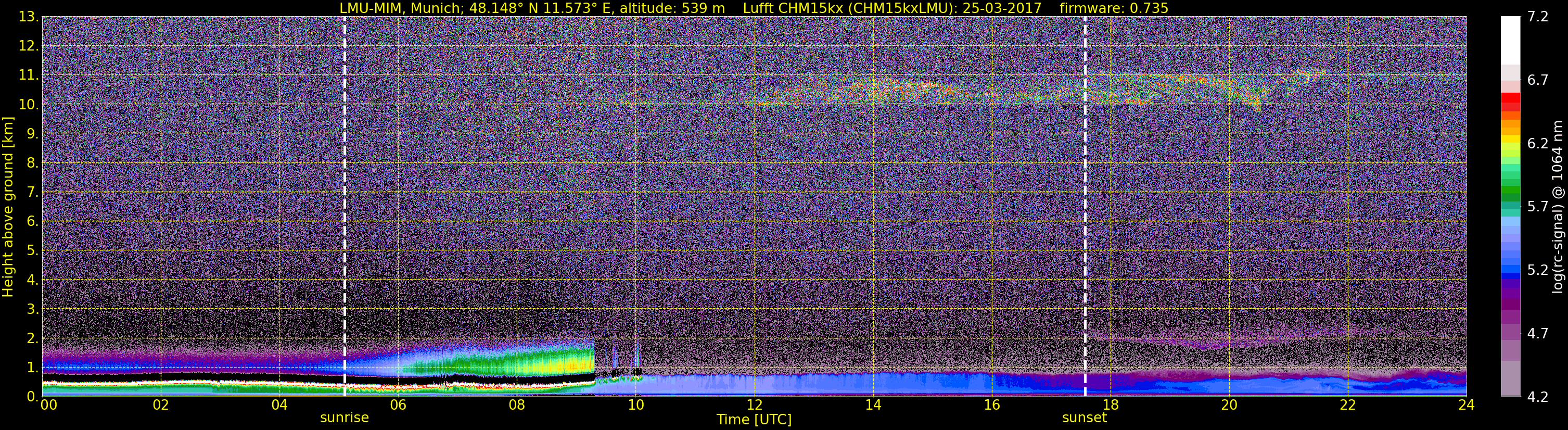The image size is (1568, 430).
Task: Click height axis tick label '8.'
Action: (32, 162)
